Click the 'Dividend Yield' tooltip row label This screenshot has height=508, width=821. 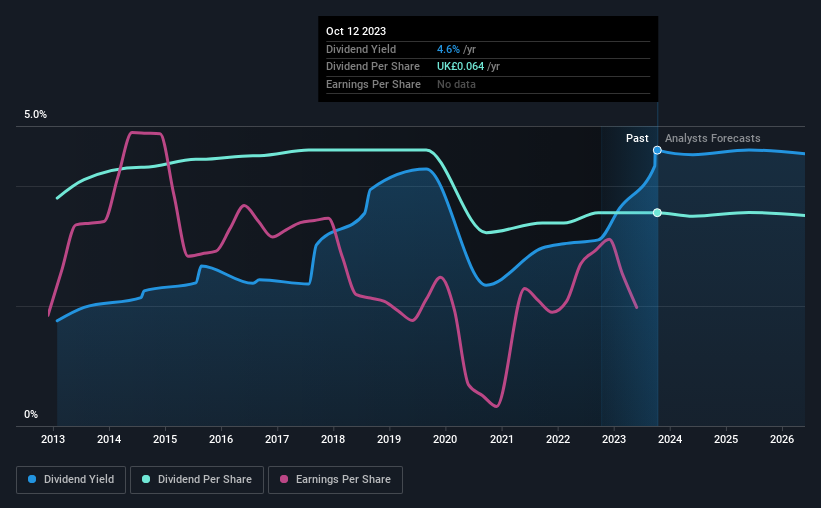pyautogui.click(x=361, y=49)
